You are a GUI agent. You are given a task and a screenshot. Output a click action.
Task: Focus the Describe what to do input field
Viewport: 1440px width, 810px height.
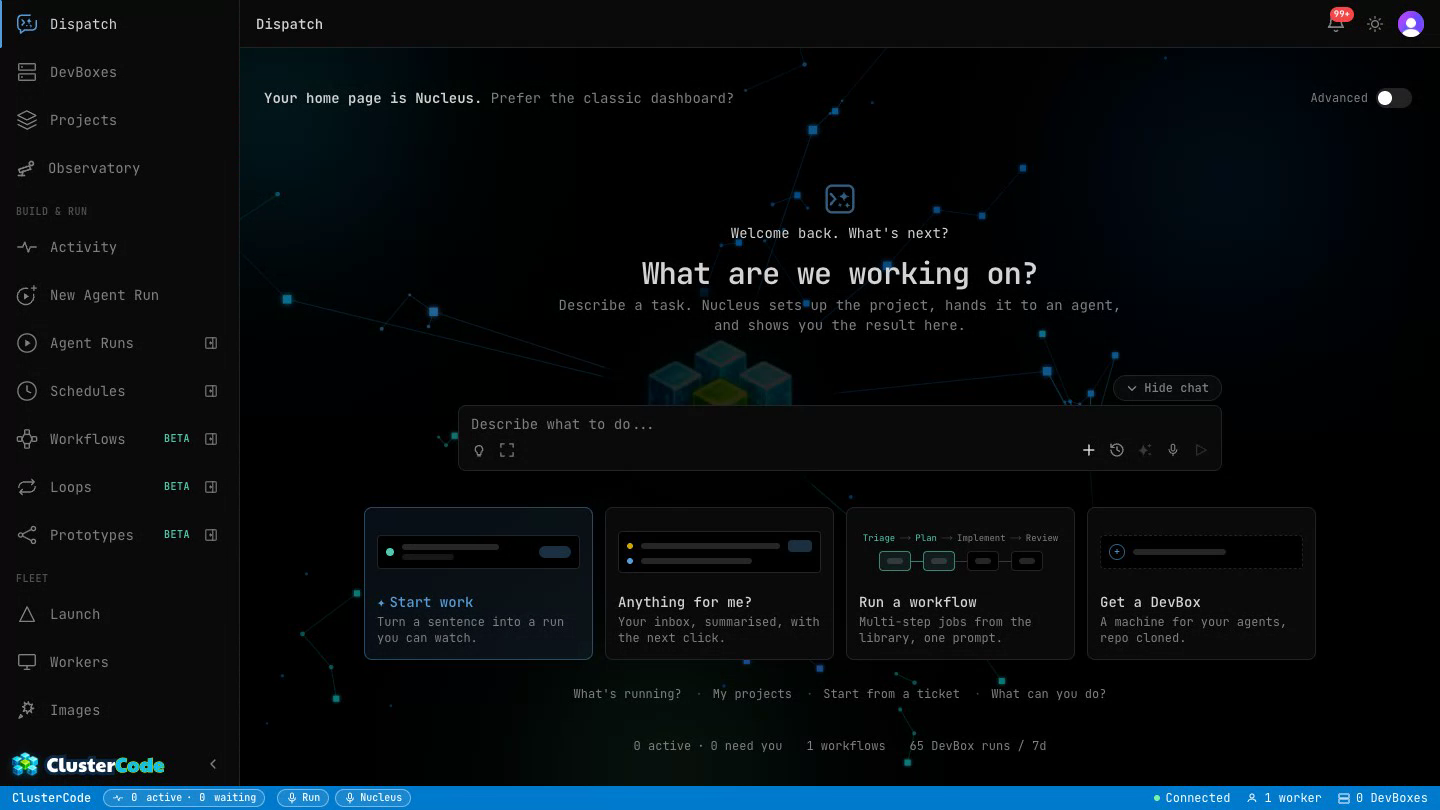point(840,424)
